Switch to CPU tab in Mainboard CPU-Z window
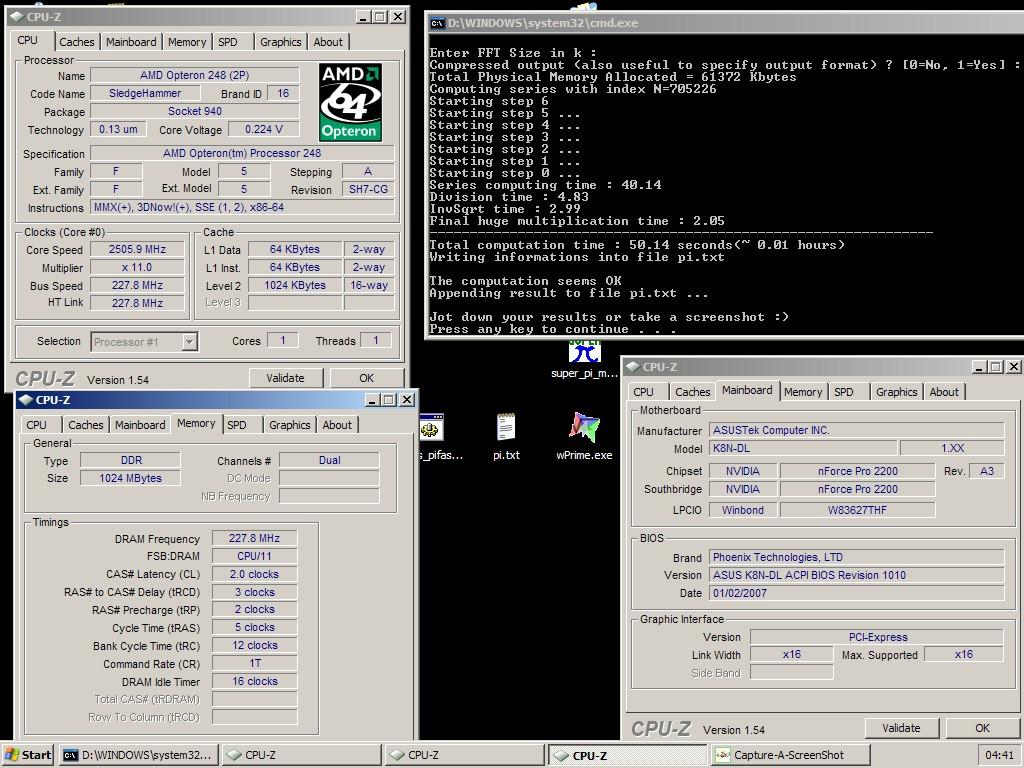The width and height of the screenshot is (1024, 768). [x=643, y=392]
